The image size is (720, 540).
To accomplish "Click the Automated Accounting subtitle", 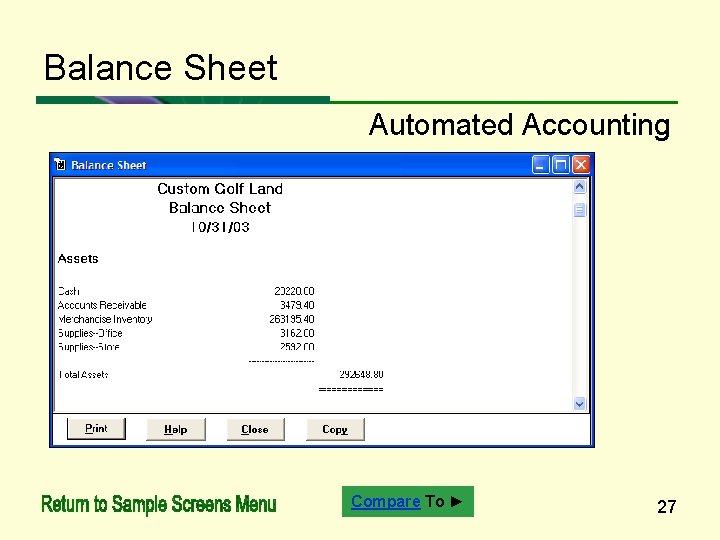I will [x=519, y=125].
